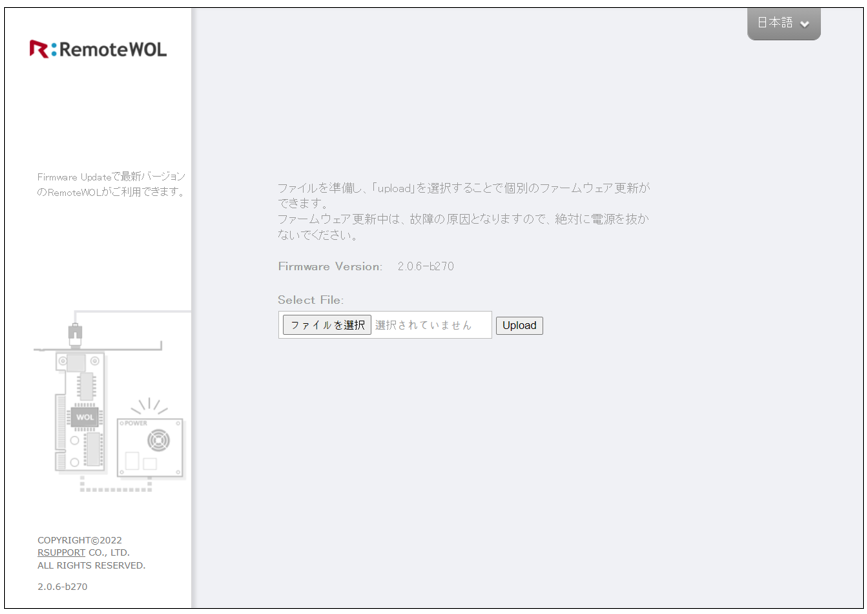Click the footer version 2.0.6-b270 text
Image resolution: width=867 pixels, height=614 pixels.
[x=62, y=586]
